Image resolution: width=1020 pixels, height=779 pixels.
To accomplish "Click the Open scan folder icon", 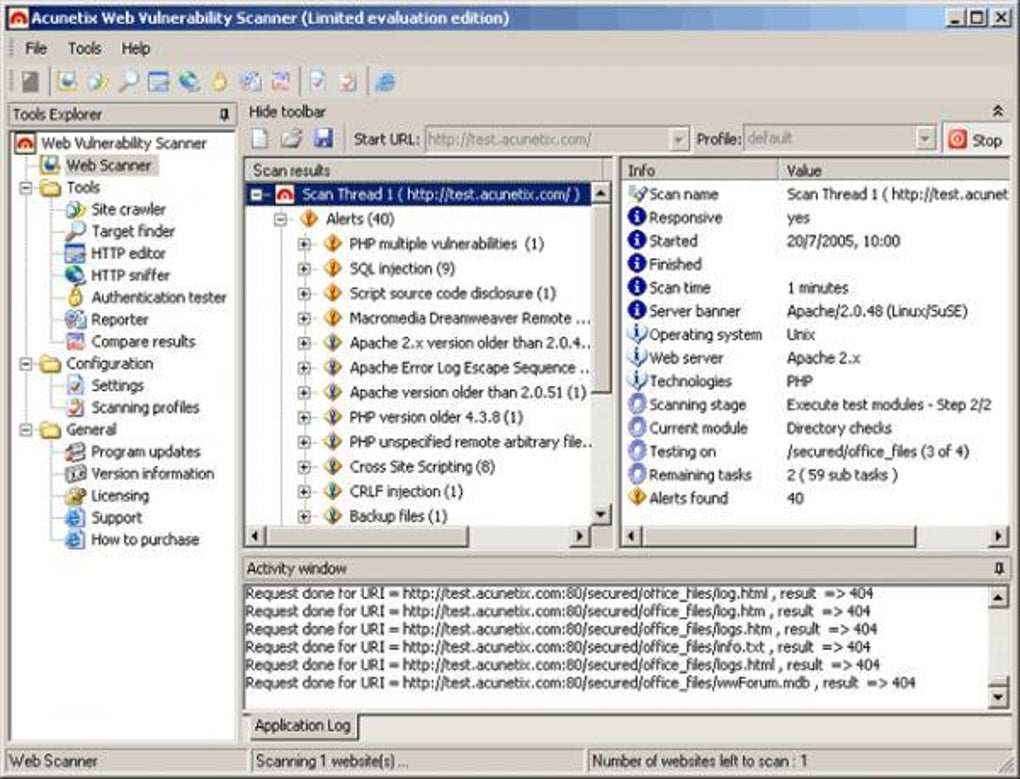I will [x=291, y=139].
